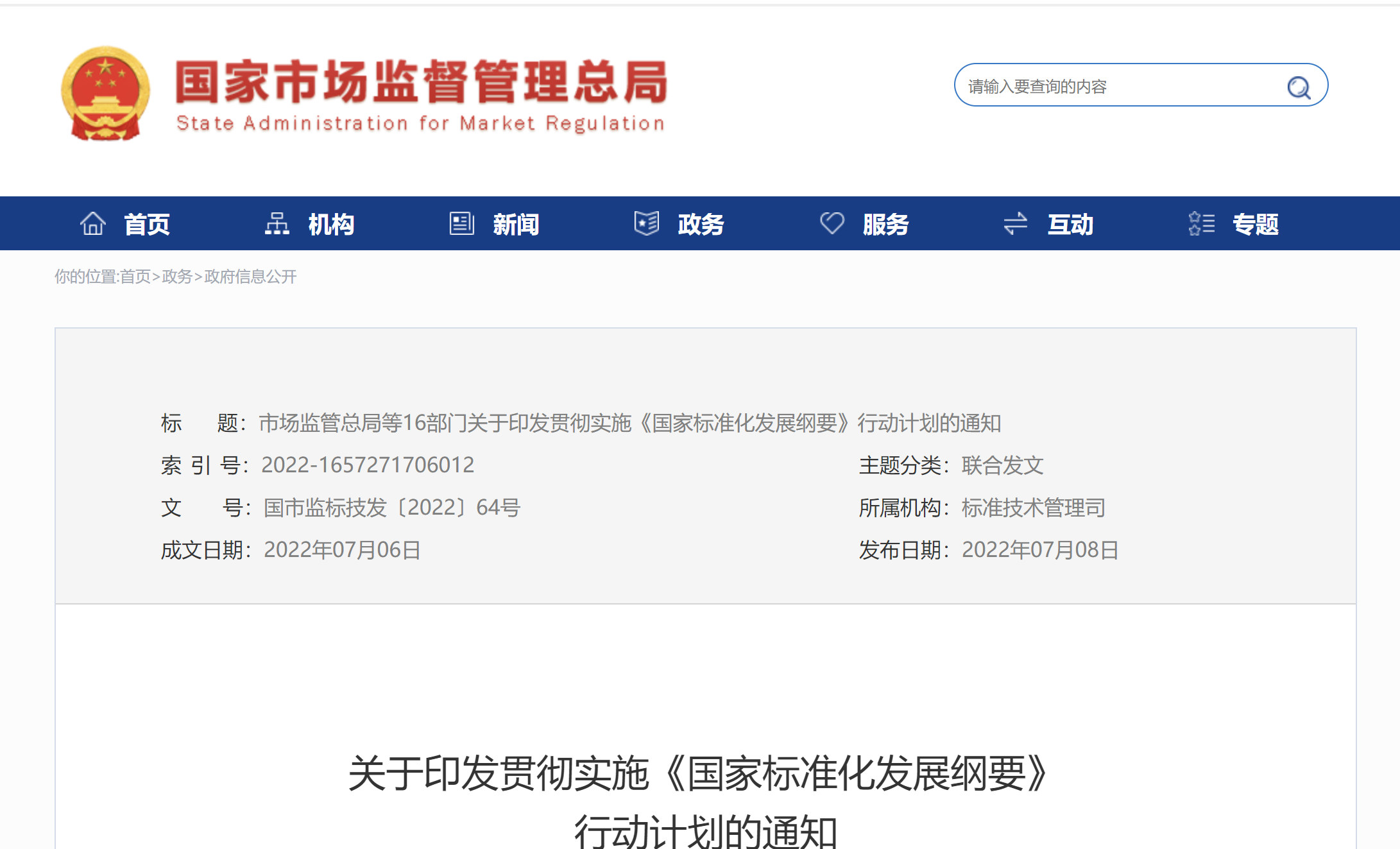The image size is (1400, 849).
Task: Select 互动 in the navigation bar
Action: 1070,225
